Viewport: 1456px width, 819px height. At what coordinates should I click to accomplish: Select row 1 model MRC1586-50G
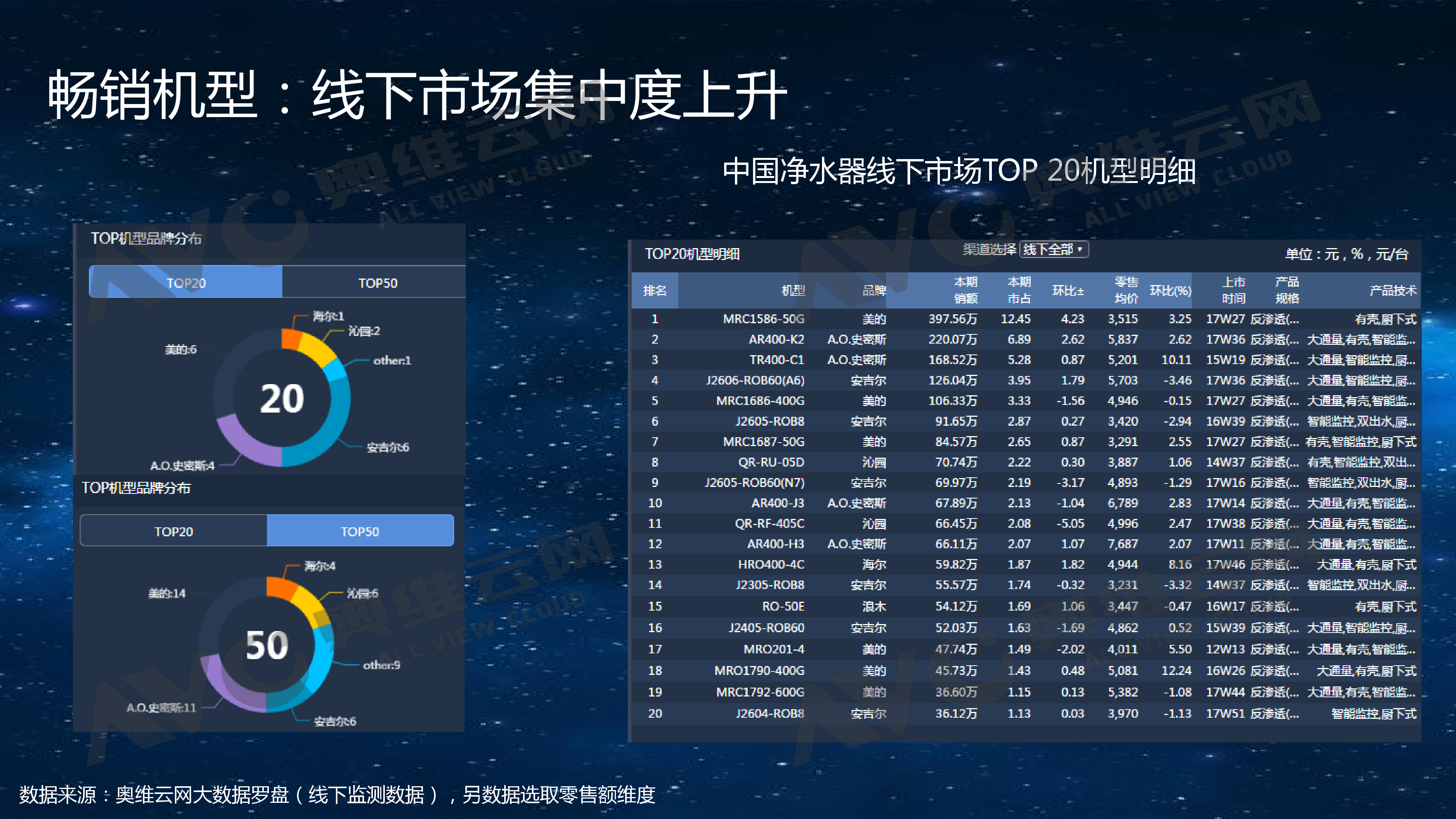click(x=763, y=319)
